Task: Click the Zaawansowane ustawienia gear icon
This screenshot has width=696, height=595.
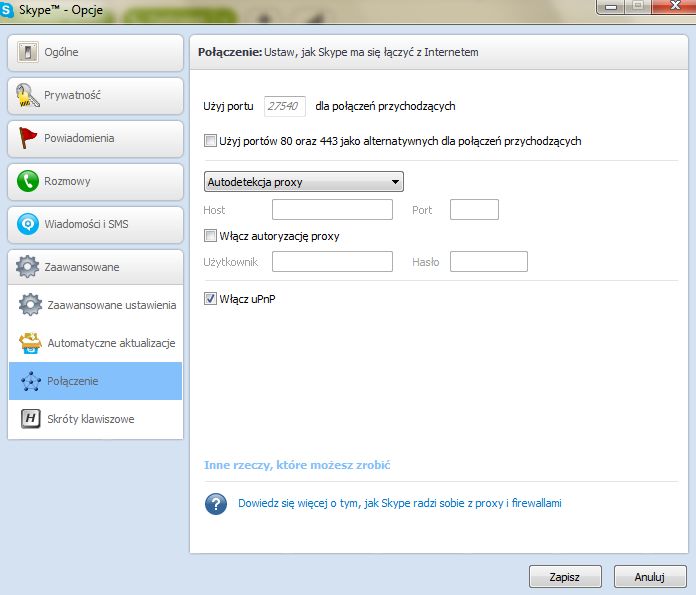Action: (30, 305)
